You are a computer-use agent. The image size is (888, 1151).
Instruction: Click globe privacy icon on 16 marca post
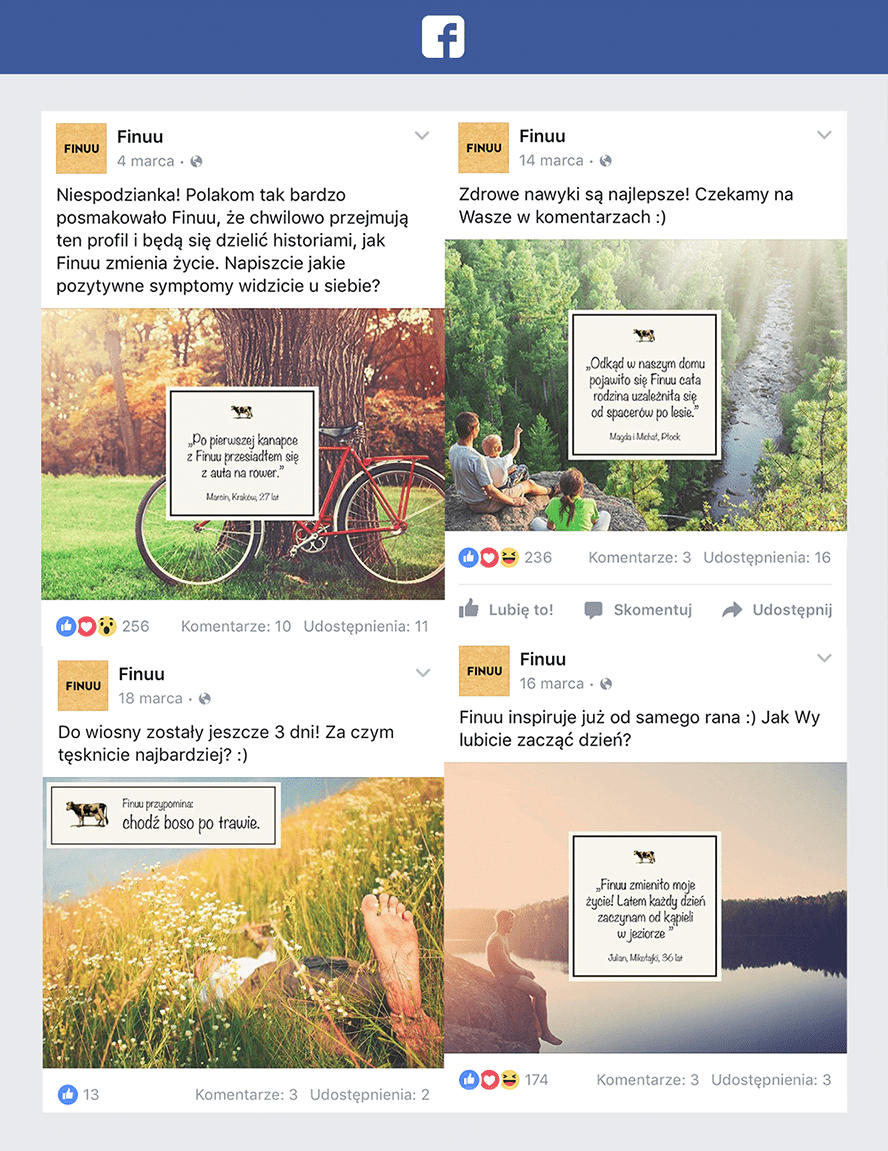coord(605,684)
